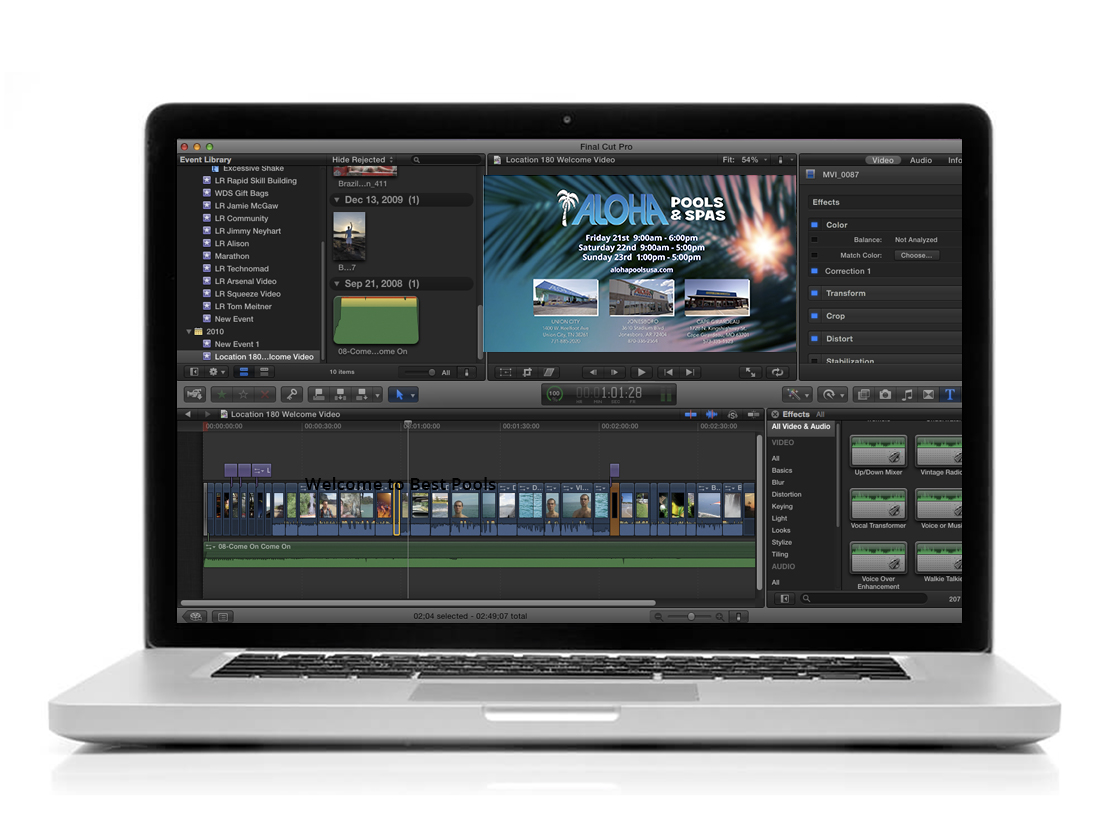Click the insert clip edit icon

(341, 394)
